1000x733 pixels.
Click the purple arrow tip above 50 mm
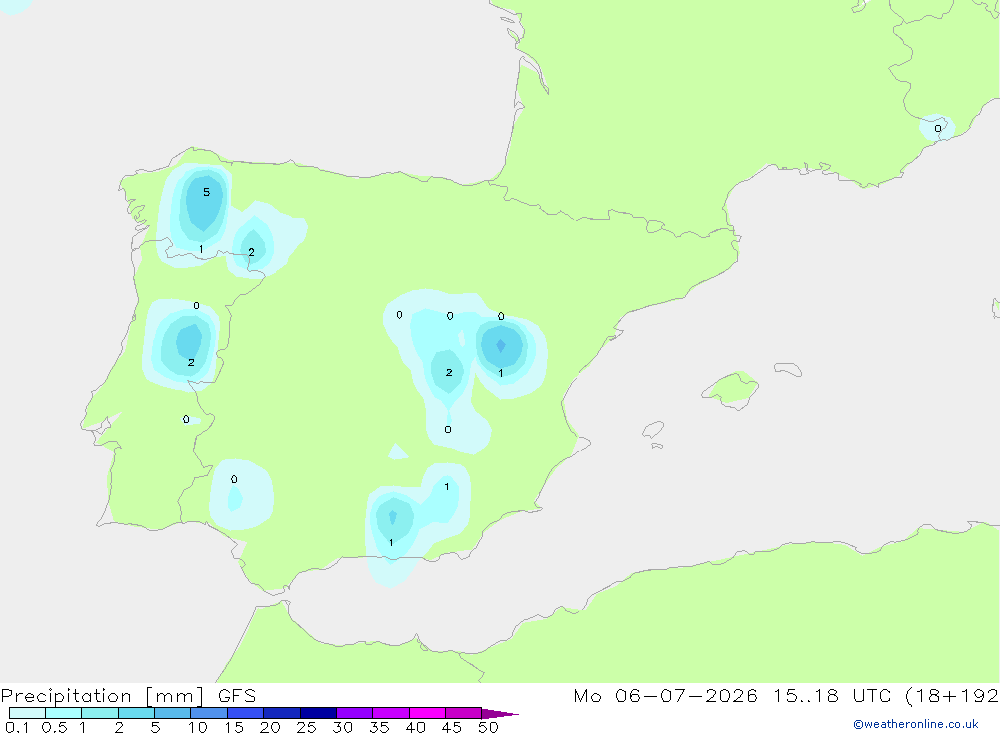[500, 713]
